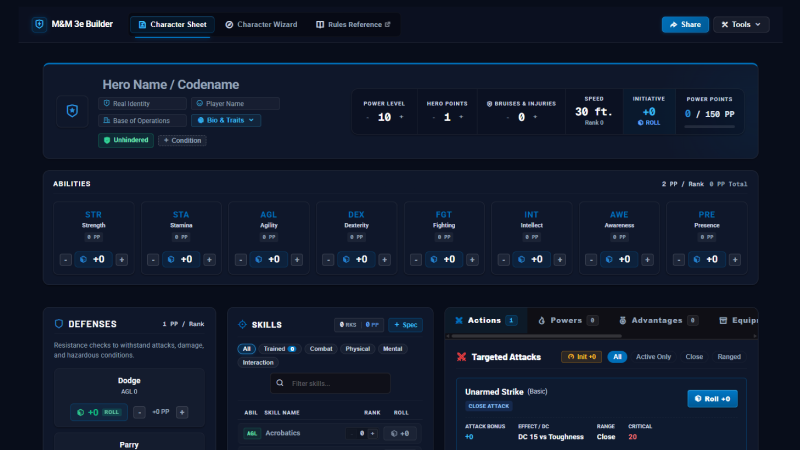Click the horizontal tabs scrollbar under Actions

[536, 336]
